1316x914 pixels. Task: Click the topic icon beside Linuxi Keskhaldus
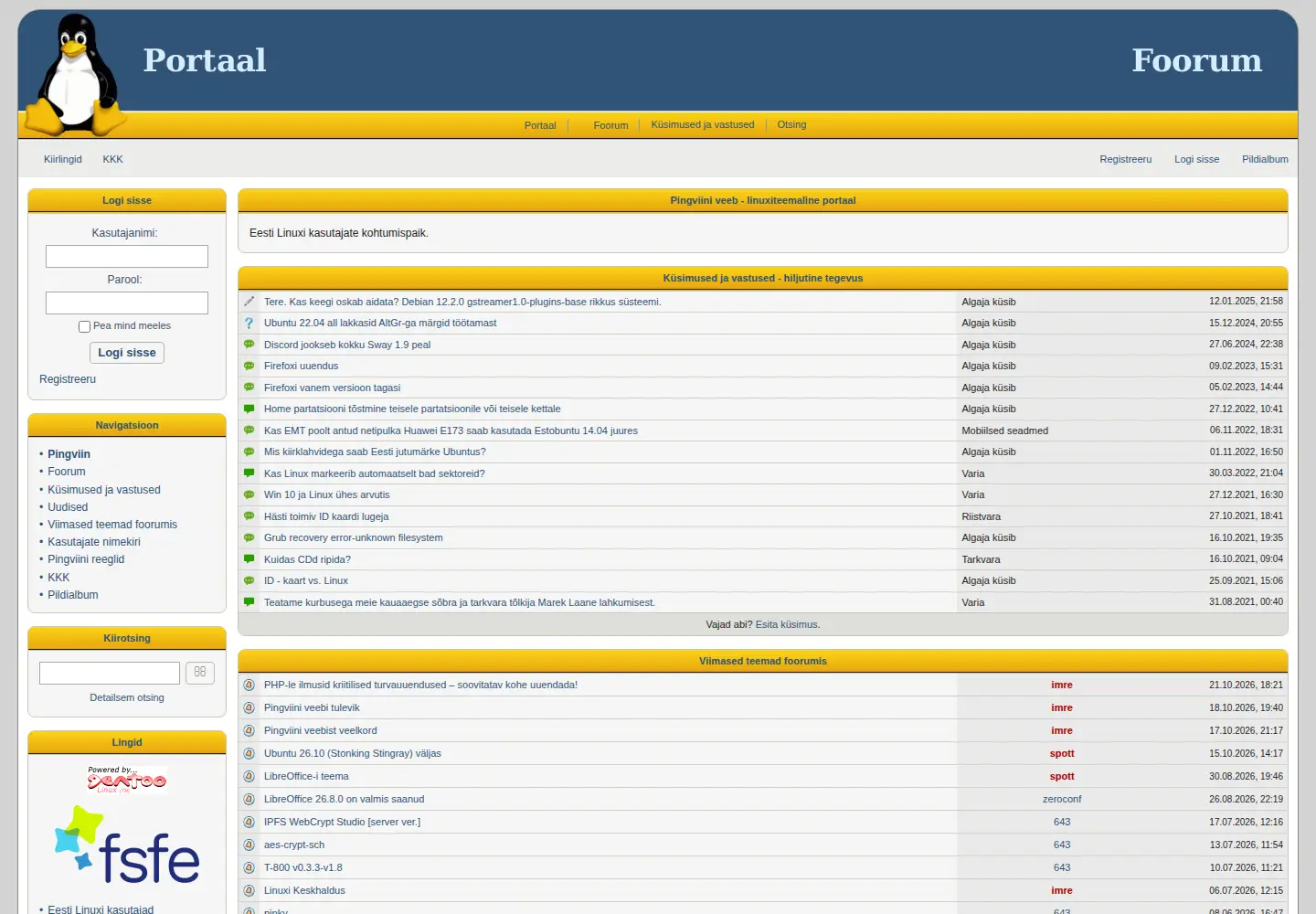tap(249, 890)
